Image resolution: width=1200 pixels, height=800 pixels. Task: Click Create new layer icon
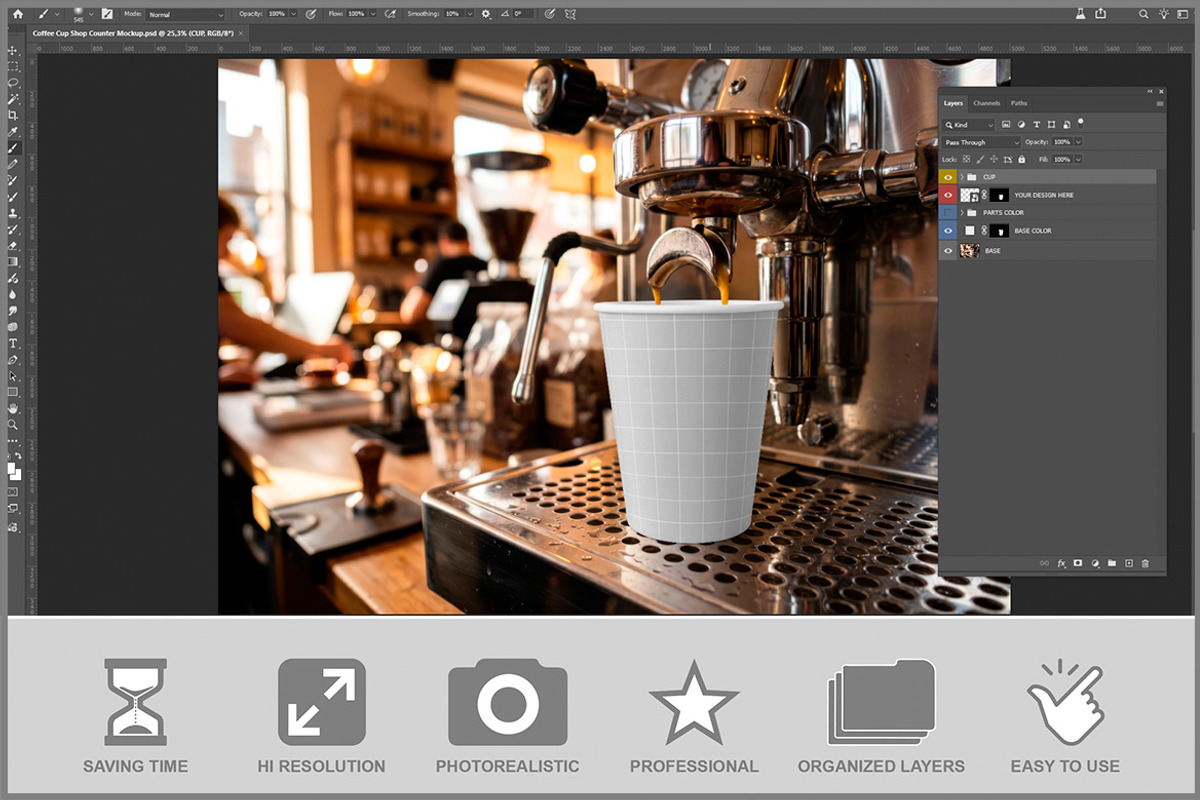[1129, 563]
